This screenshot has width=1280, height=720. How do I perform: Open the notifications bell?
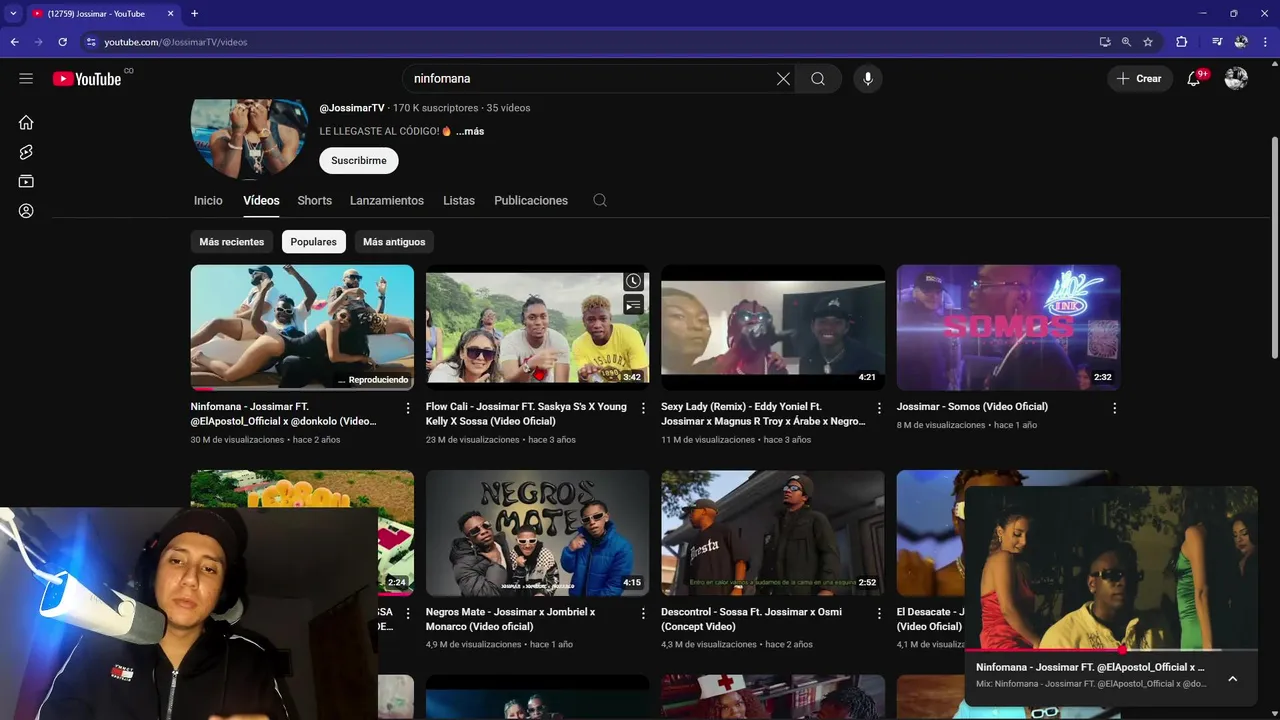(x=1193, y=78)
